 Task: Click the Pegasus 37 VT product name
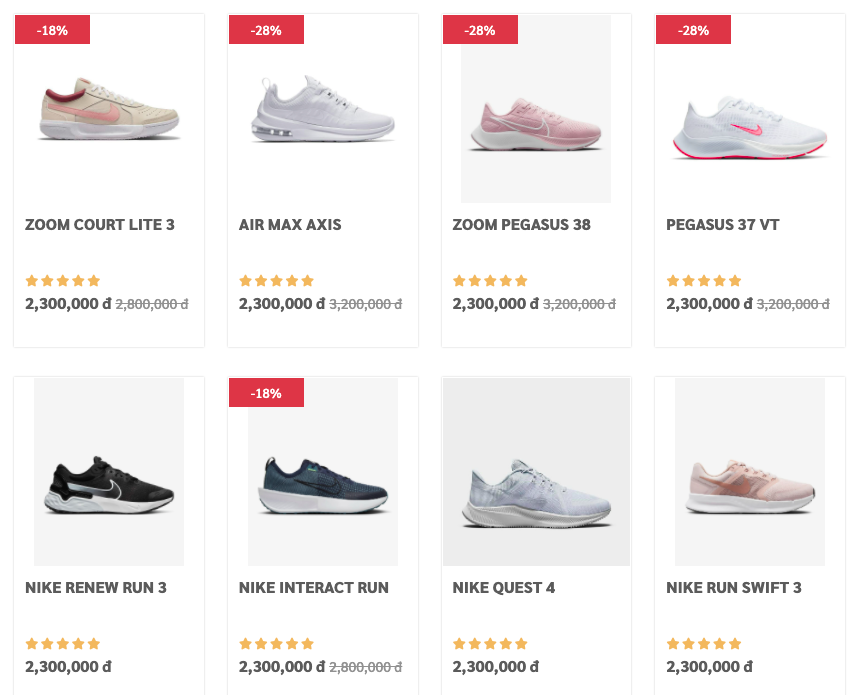click(x=722, y=225)
